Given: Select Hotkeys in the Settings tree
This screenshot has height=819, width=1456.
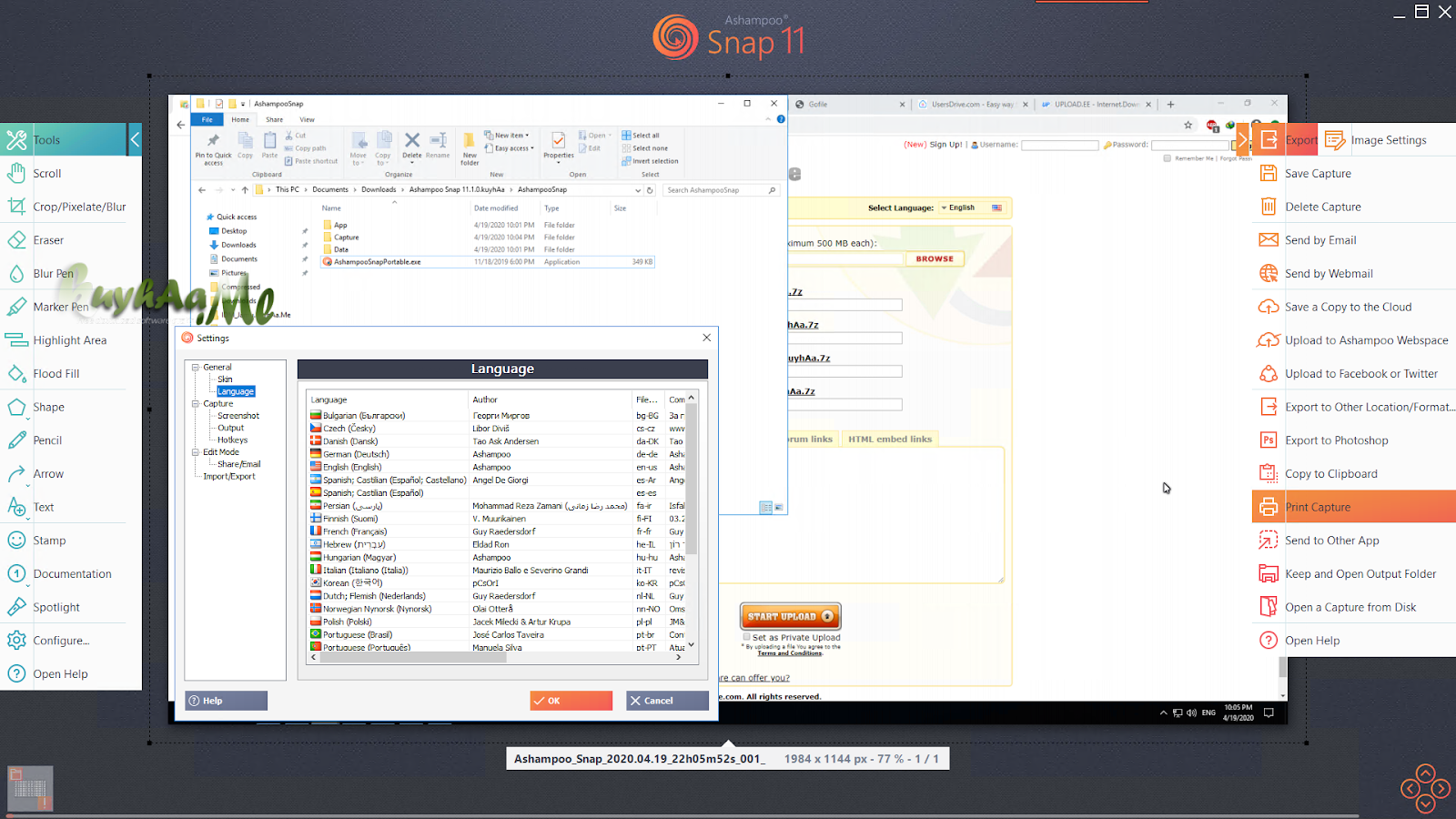Looking at the screenshot, I should point(232,440).
